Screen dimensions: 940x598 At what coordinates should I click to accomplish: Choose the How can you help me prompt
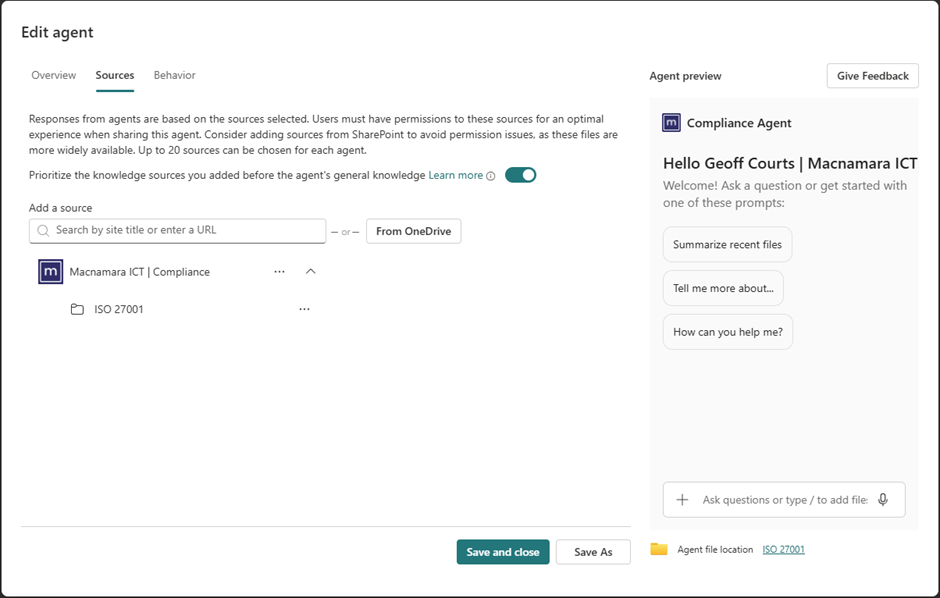(728, 332)
